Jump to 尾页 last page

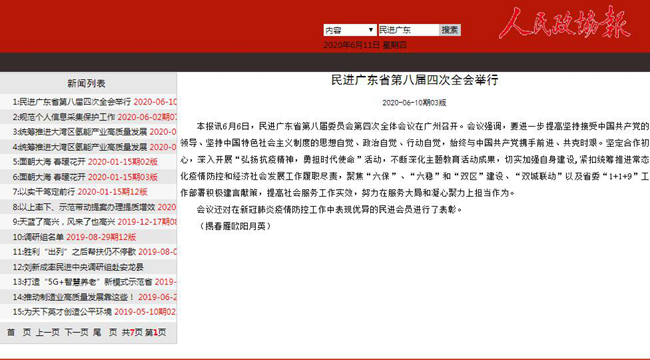pos(105,332)
